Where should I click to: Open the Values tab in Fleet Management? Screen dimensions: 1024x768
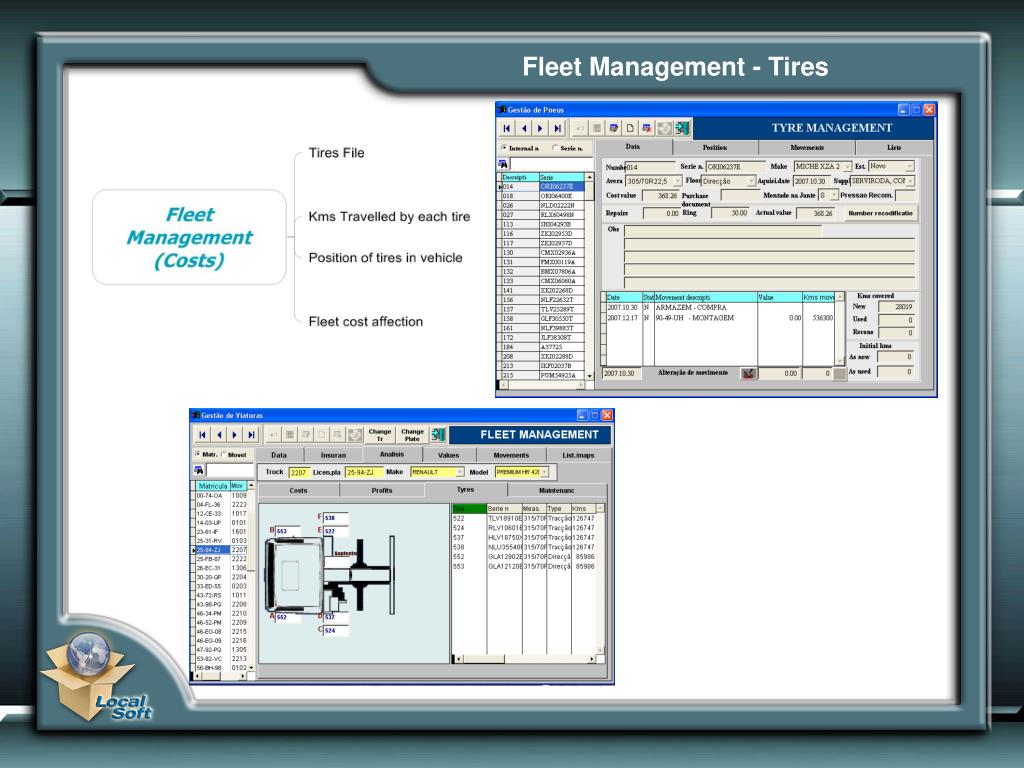(449, 455)
